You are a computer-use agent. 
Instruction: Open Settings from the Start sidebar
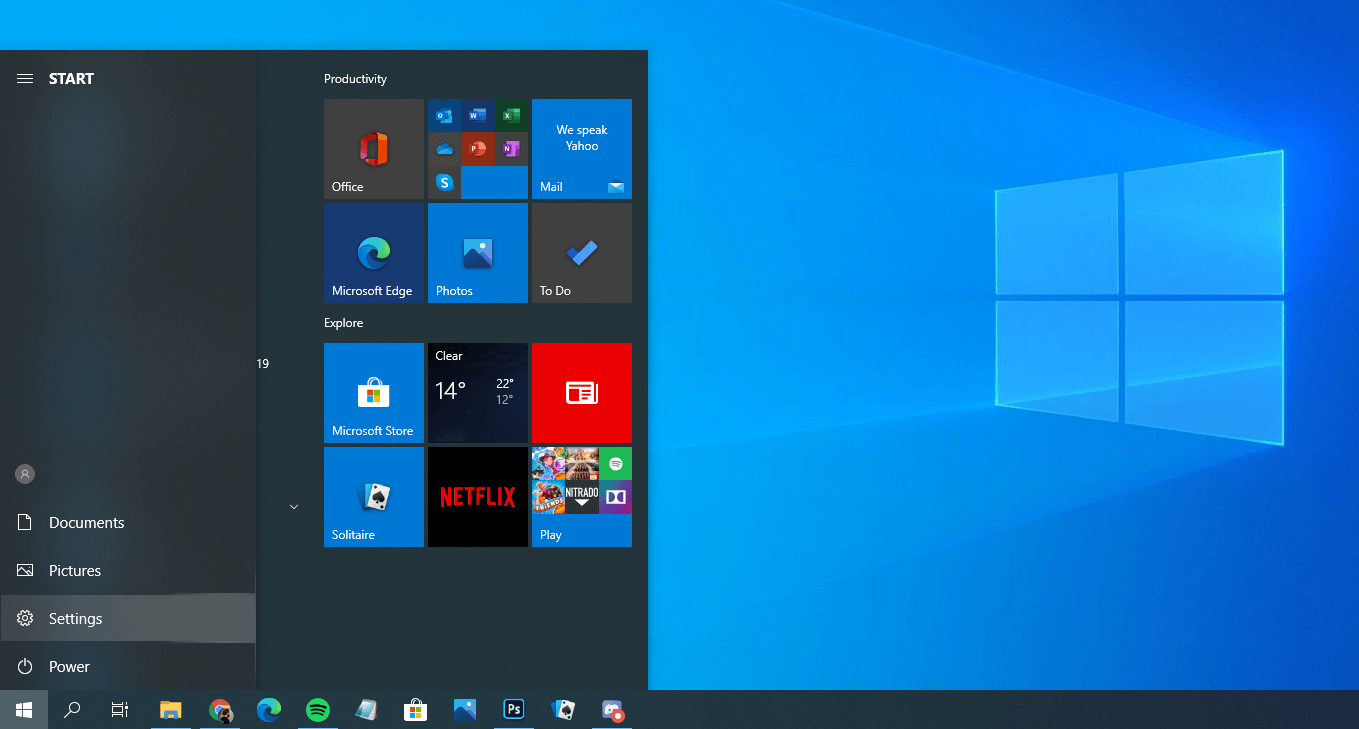click(x=128, y=619)
